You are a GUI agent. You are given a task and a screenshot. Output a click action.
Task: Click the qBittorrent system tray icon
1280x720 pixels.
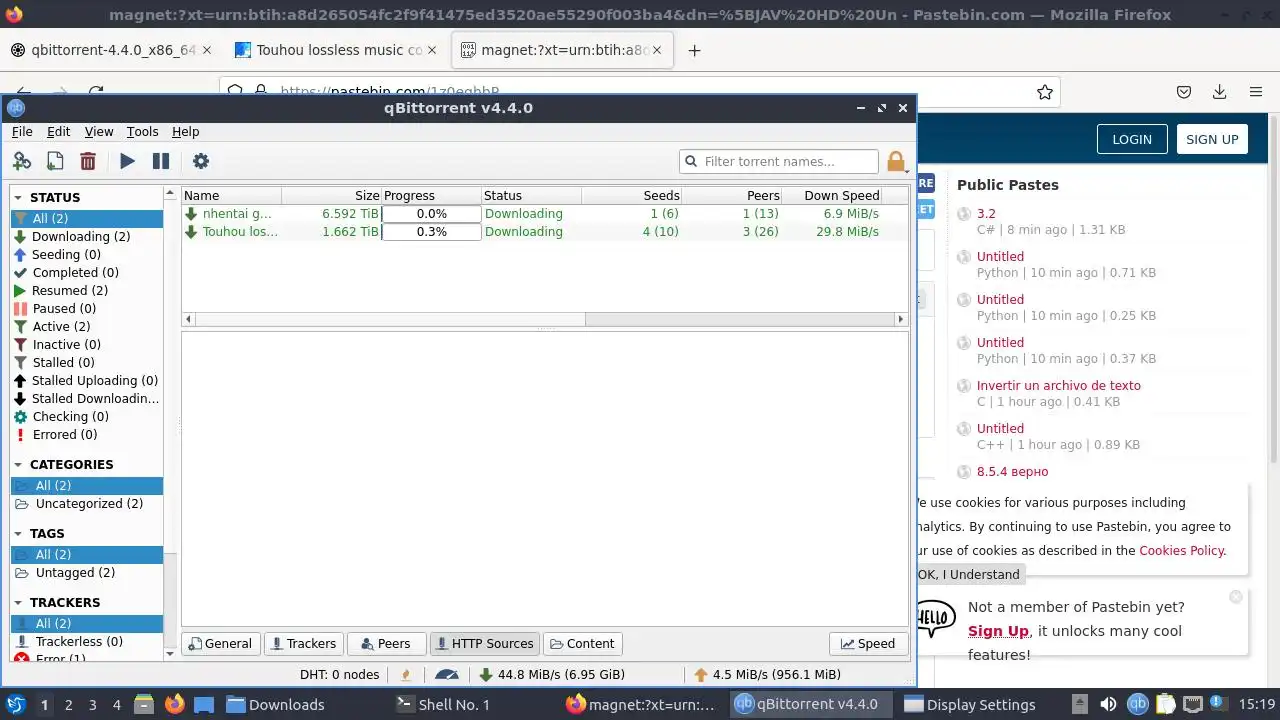[1138, 704]
